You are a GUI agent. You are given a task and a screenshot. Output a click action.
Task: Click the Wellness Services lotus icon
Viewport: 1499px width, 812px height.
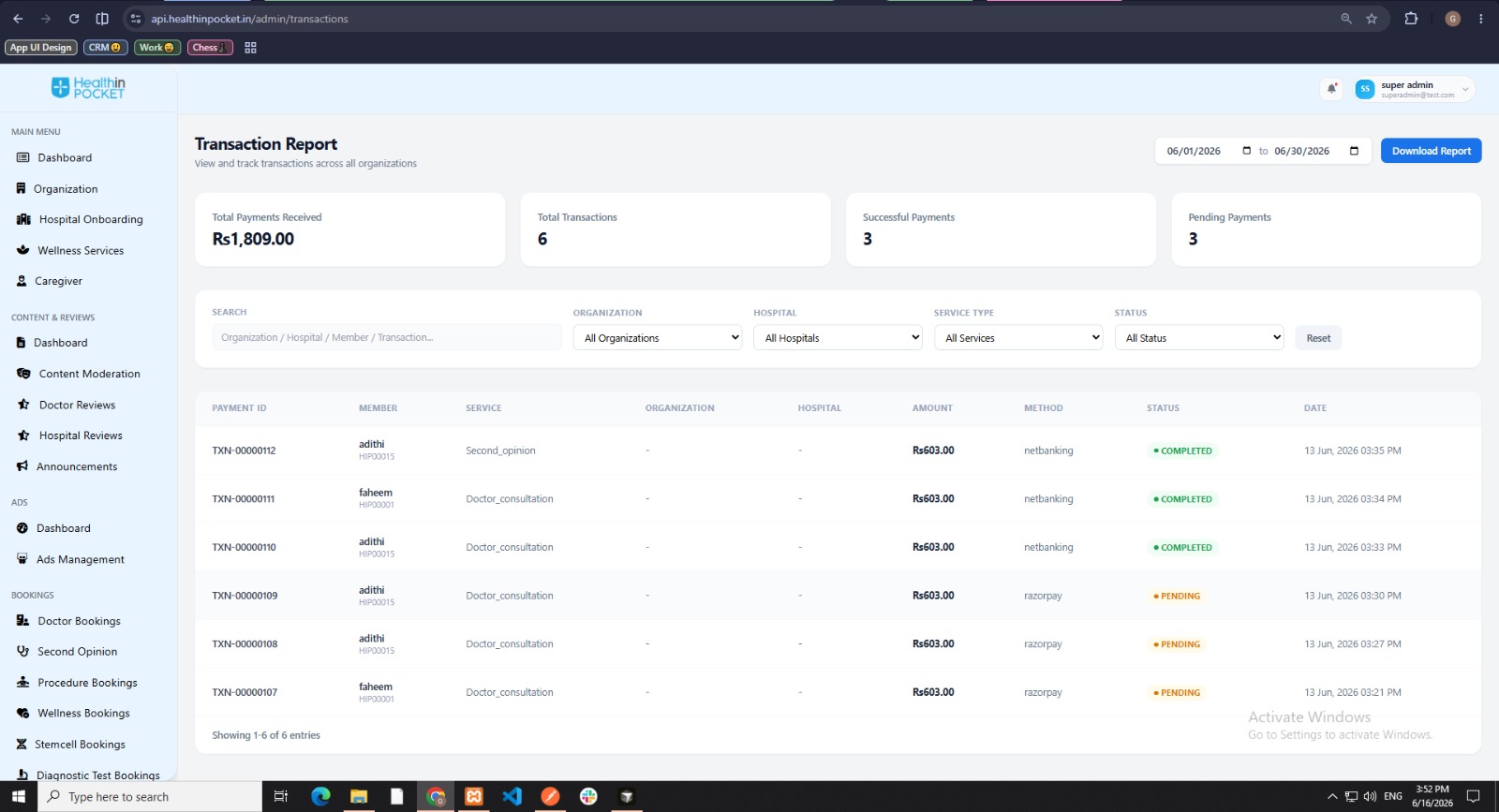[x=22, y=250]
